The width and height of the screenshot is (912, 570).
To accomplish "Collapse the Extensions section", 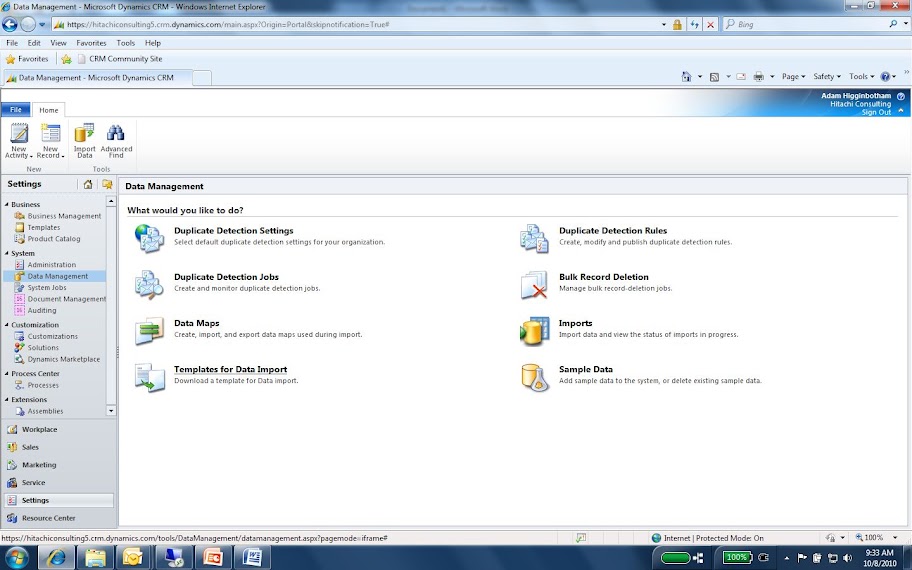I will pyautogui.click(x=6, y=400).
